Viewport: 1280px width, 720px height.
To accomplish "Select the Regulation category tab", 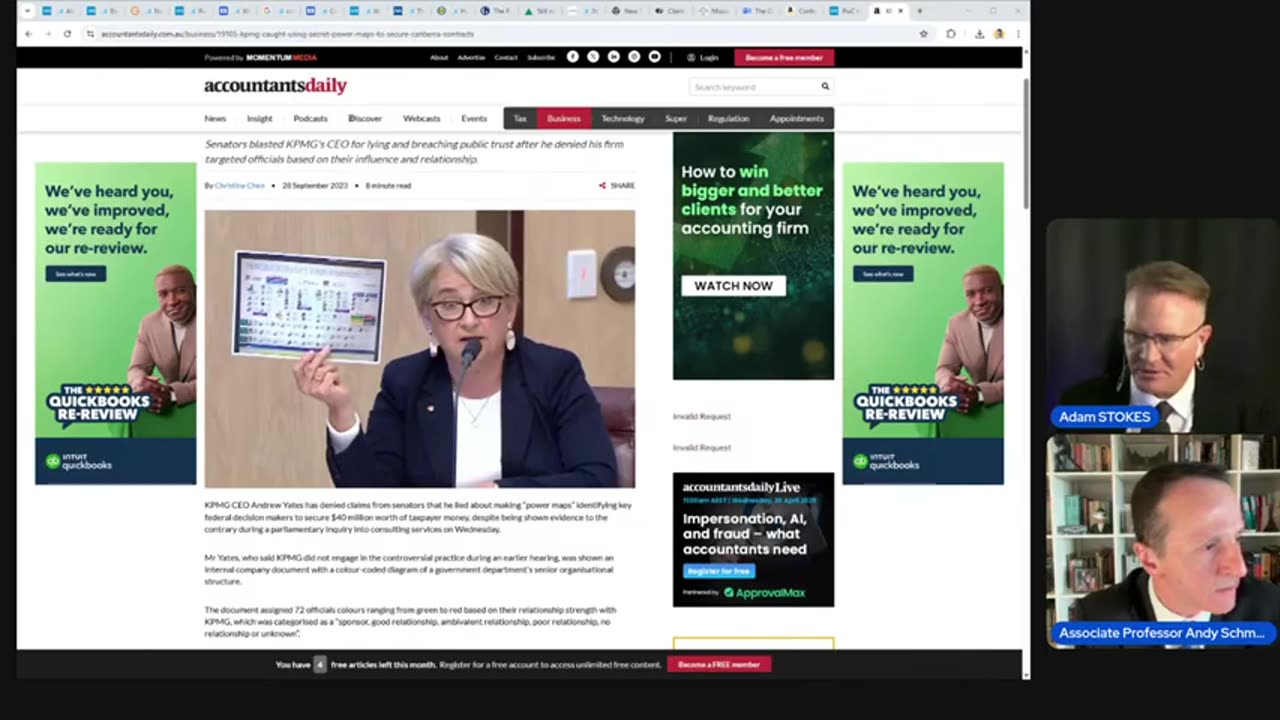I will tap(728, 118).
